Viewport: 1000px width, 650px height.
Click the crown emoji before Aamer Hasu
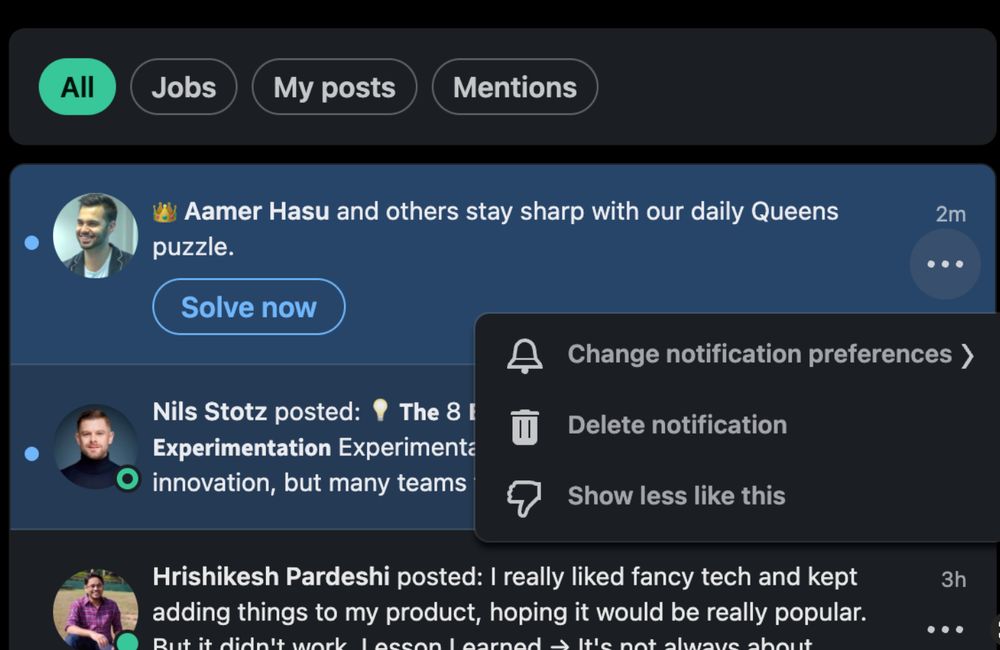[x=165, y=212]
